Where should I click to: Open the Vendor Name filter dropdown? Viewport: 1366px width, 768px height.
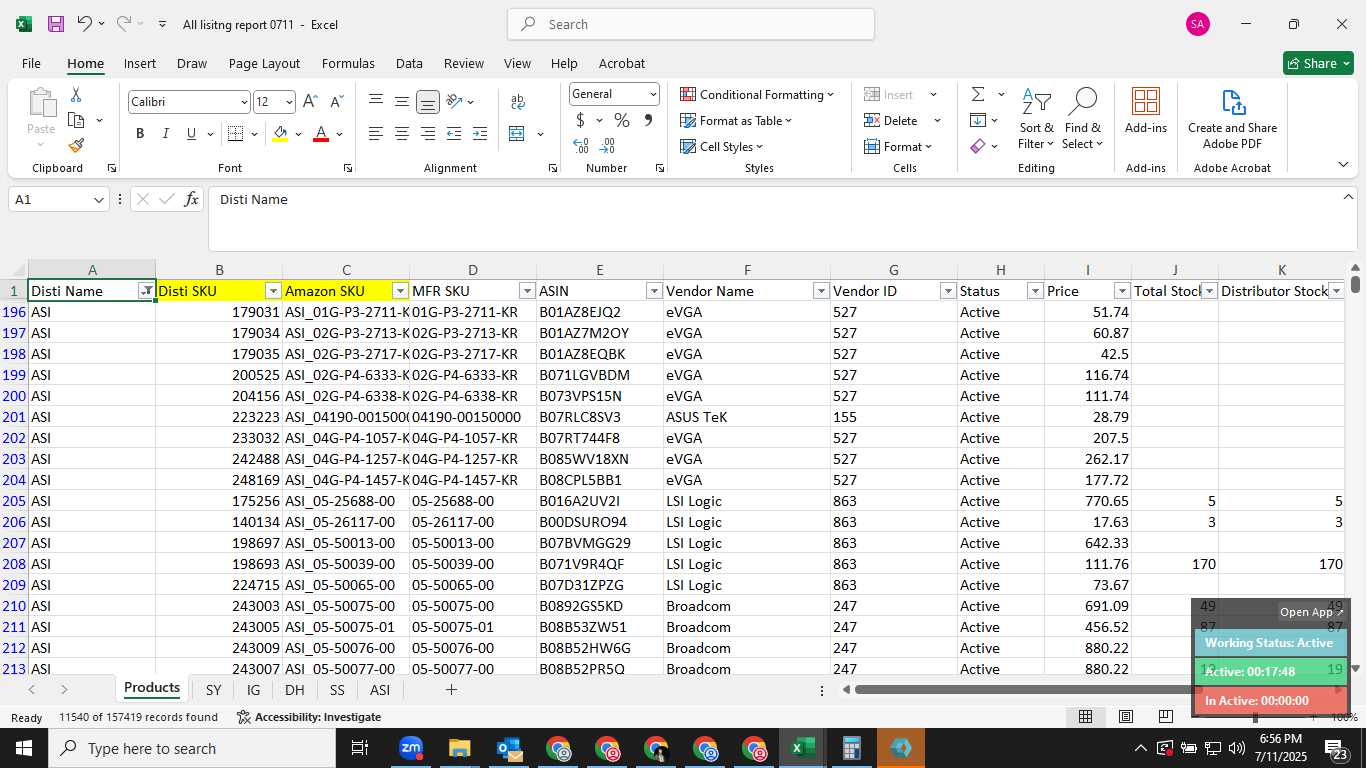click(821, 291)
